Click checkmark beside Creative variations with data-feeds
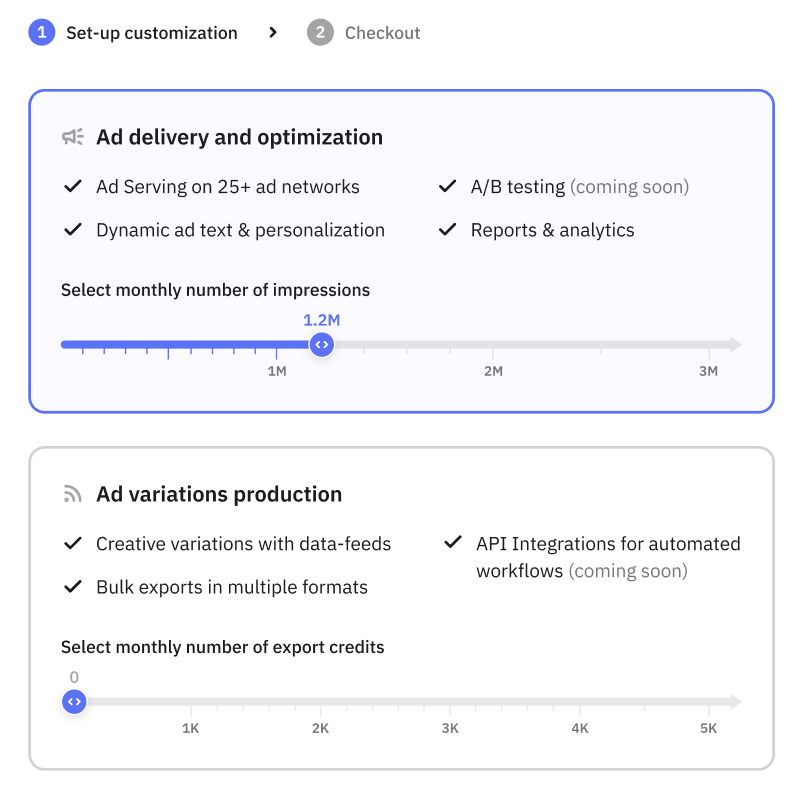 point(73,543)
